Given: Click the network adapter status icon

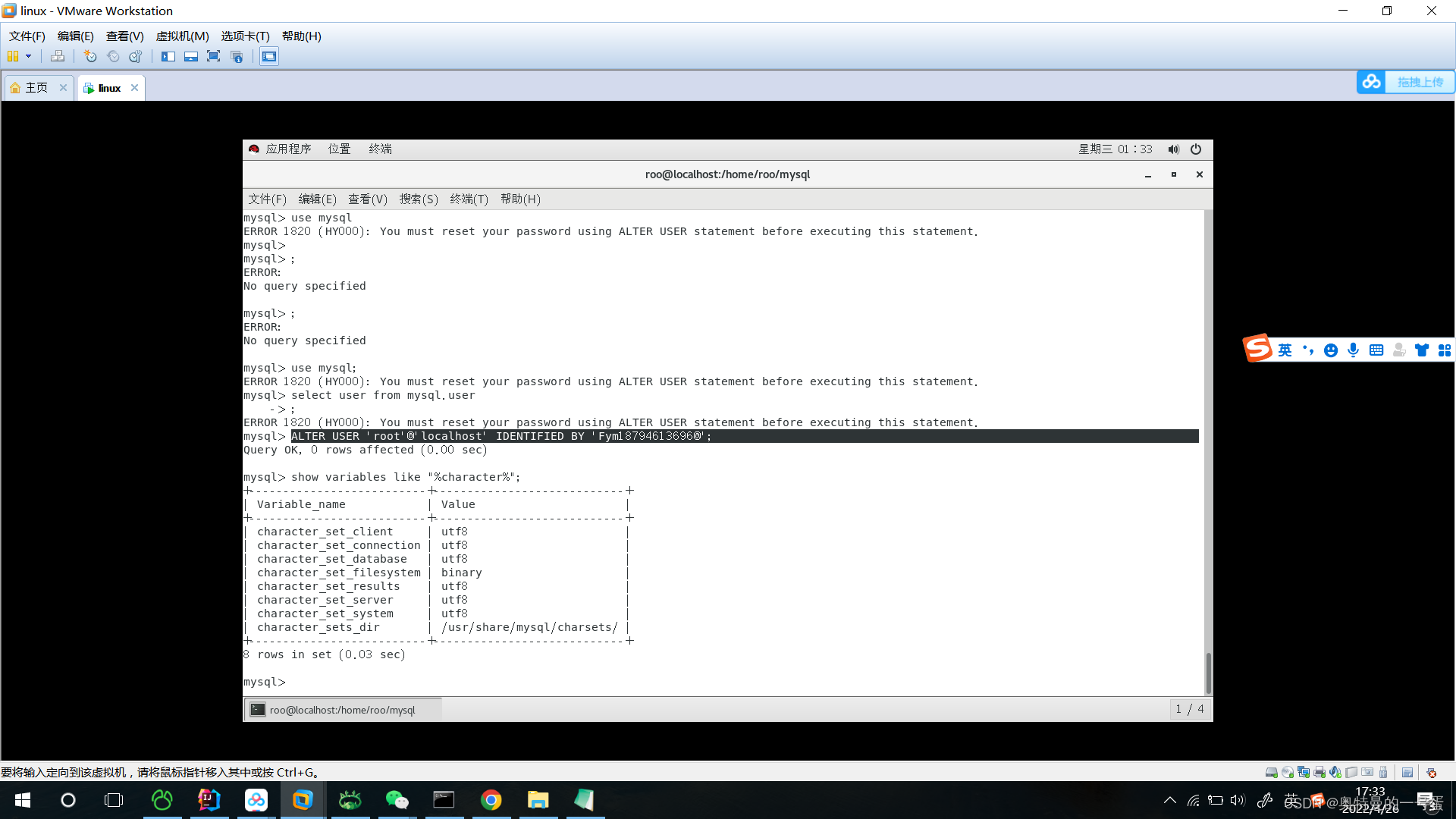Looking at the screenshot, I should [1304, 772].
